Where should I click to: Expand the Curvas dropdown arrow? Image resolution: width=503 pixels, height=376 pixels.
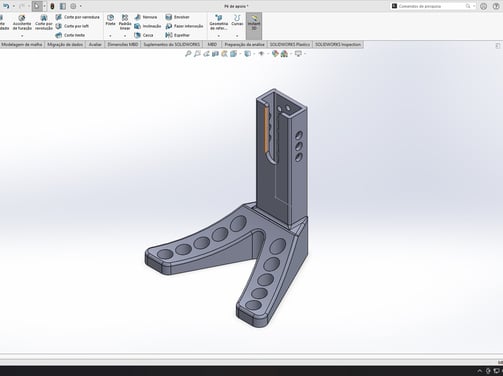237,36
